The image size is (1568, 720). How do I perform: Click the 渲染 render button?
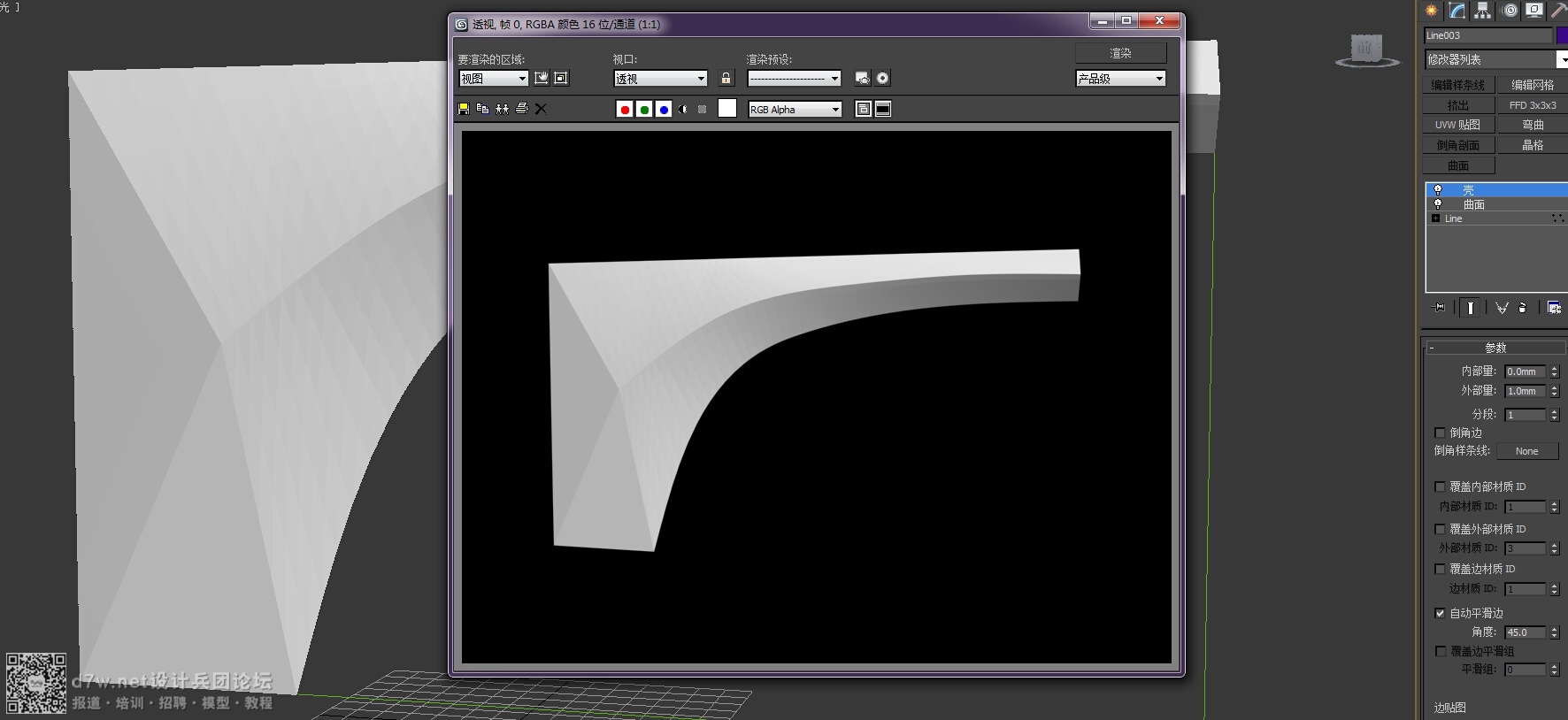tap(1121, 53)
